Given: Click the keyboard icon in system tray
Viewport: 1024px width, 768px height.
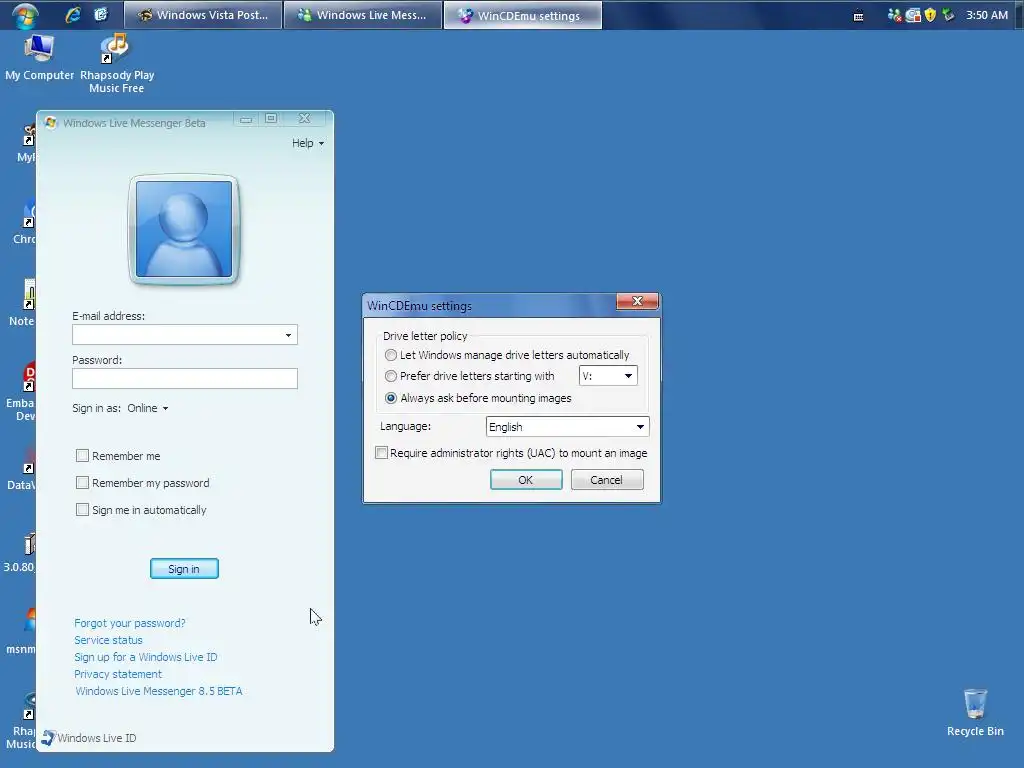Looking at the screenshot, I should tap(859, 16).
